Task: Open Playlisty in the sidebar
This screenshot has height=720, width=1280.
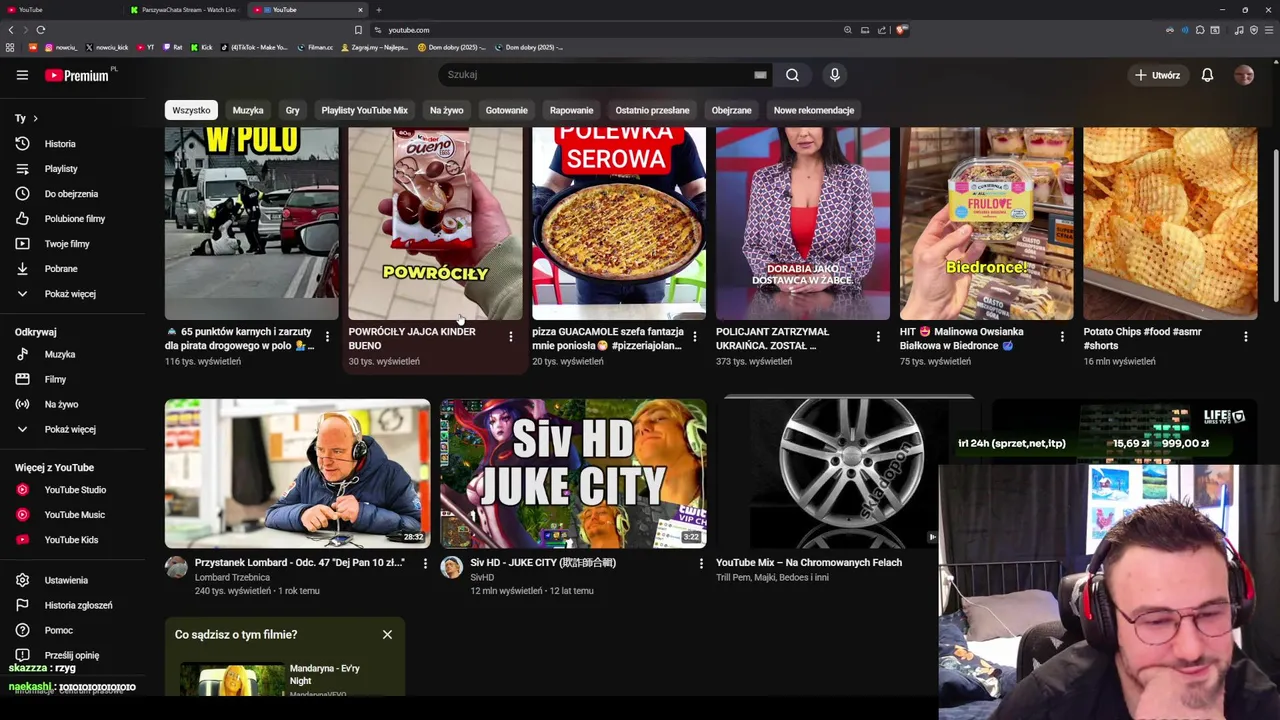Action: pos(60,169)
